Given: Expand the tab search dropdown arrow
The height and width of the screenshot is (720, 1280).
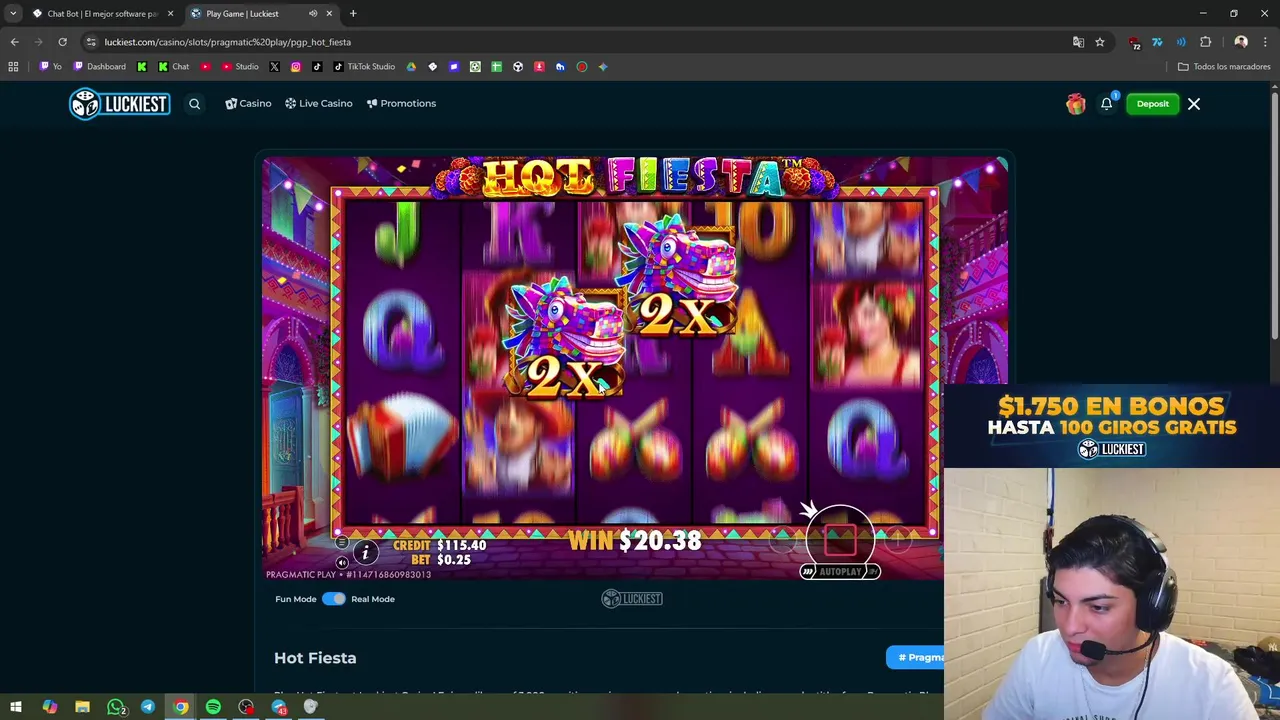Looking at the screenshot, I should coord(13,14).
